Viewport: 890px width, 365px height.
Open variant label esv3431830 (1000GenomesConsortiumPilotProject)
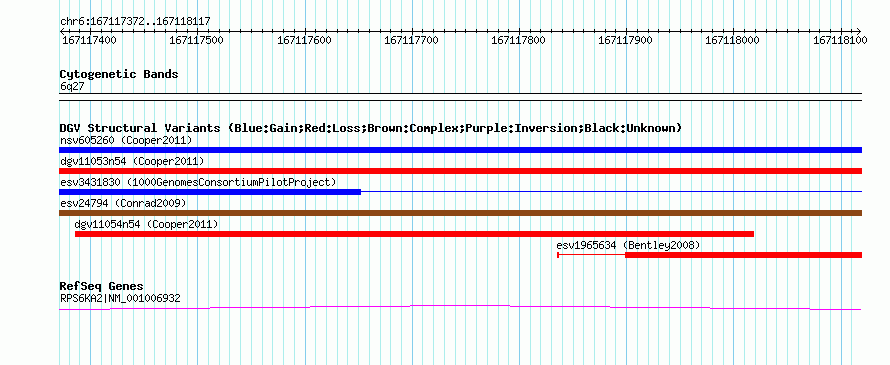198,182
